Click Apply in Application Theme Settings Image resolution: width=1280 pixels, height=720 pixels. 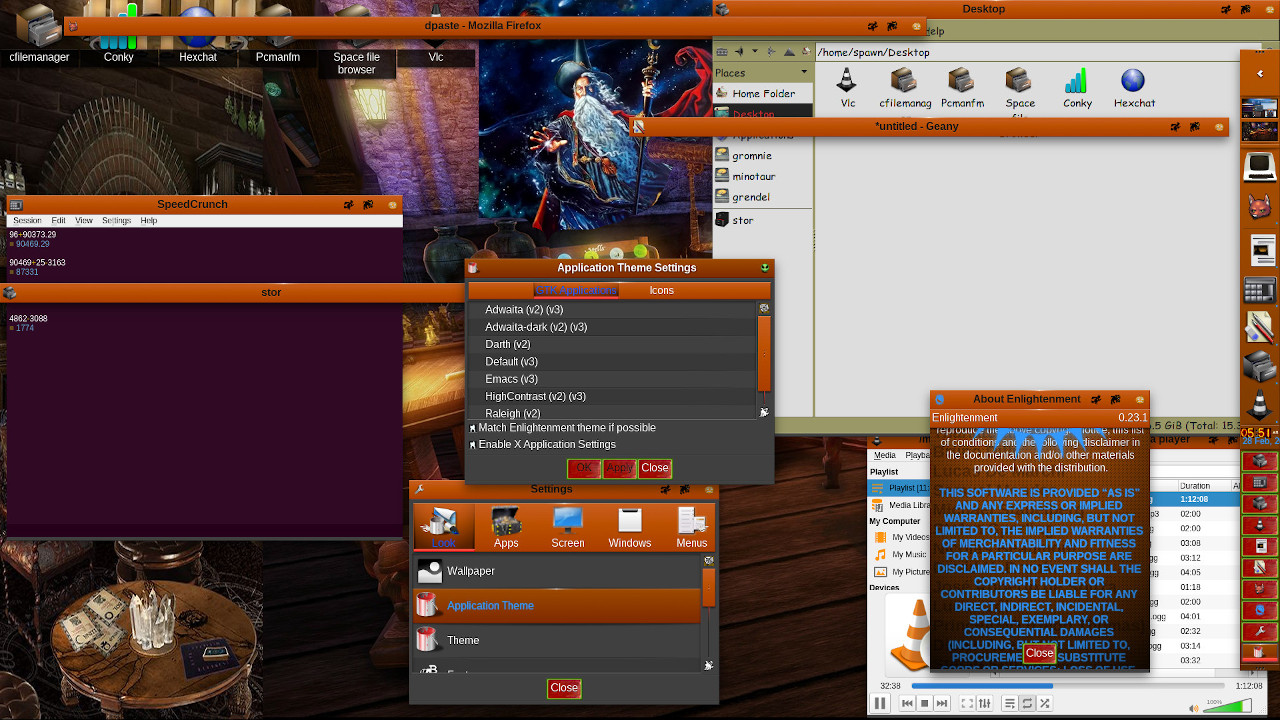pyautogui.click(x=619, y=468)
